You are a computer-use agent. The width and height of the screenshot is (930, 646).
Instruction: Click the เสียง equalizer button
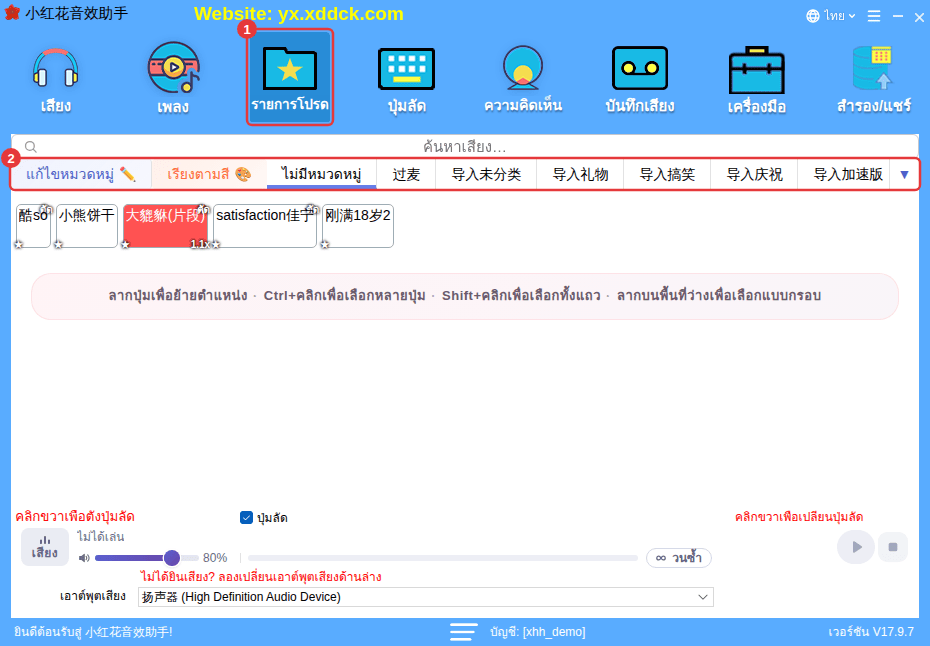(x=45, y=547)
